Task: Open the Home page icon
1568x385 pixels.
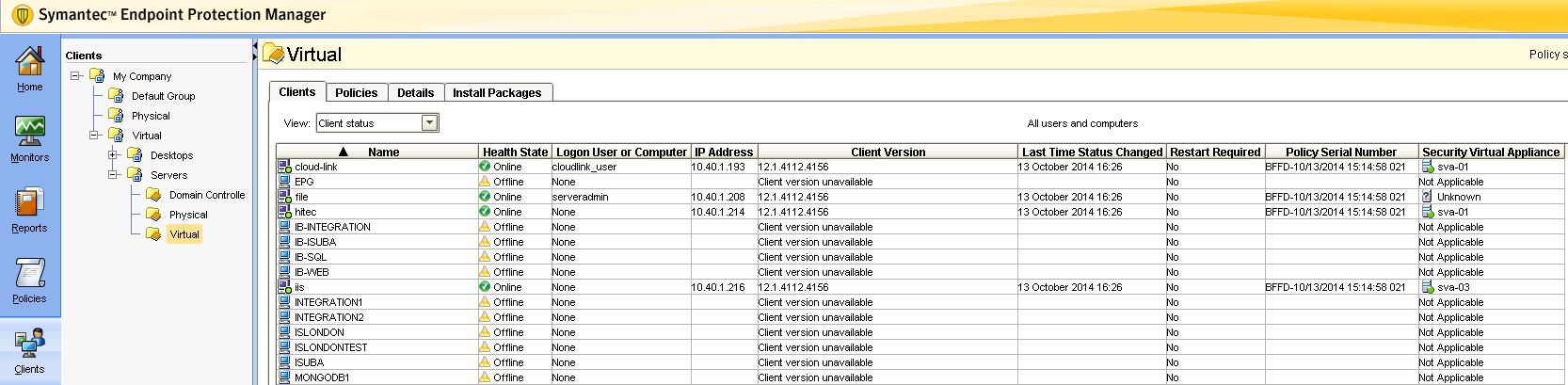Action: coord(30,62)
